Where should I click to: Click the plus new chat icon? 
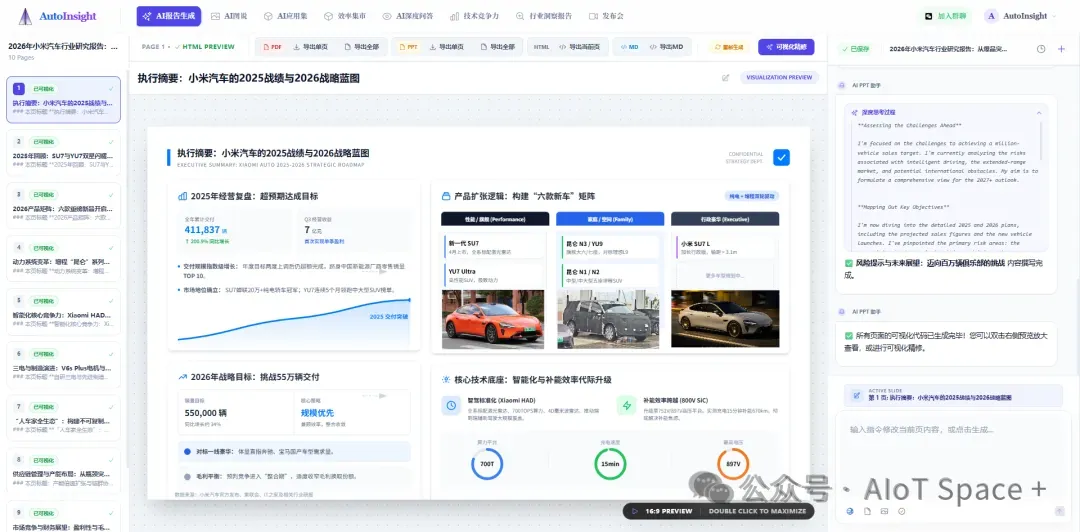point(1061,49)
